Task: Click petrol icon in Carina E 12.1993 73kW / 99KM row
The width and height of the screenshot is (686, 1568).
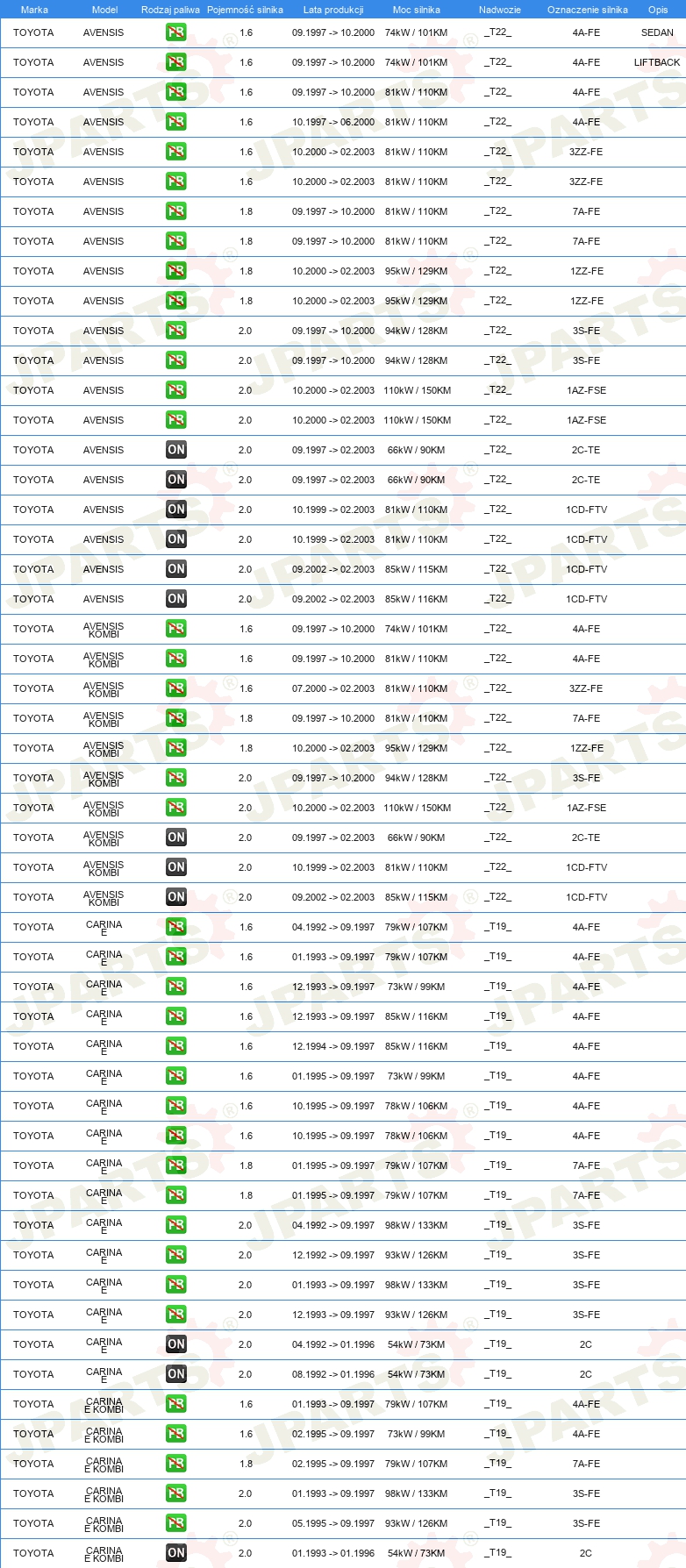Action: tap(176, 987)
